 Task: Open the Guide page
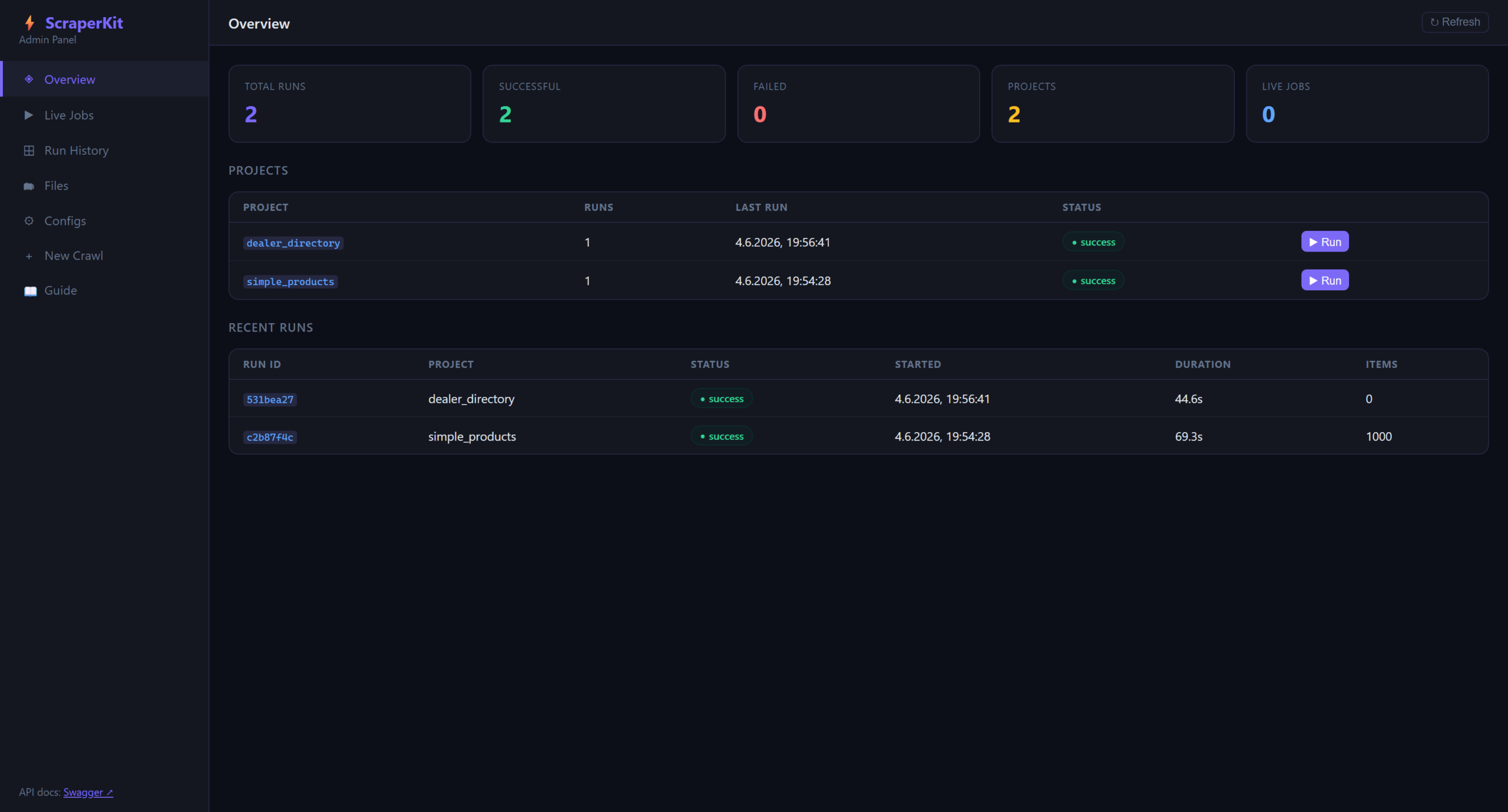[105, 290]
